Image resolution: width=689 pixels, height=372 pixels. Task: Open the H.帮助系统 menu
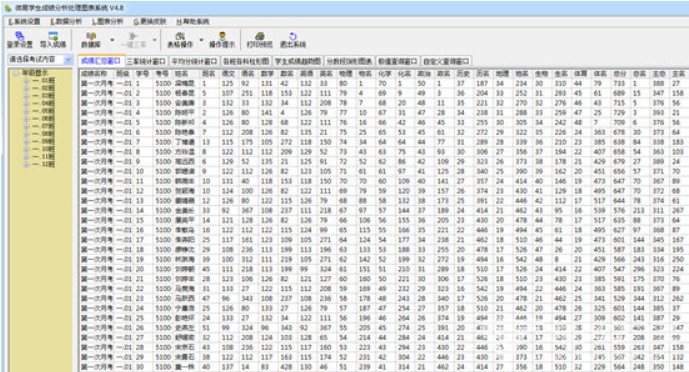(192, 22)
